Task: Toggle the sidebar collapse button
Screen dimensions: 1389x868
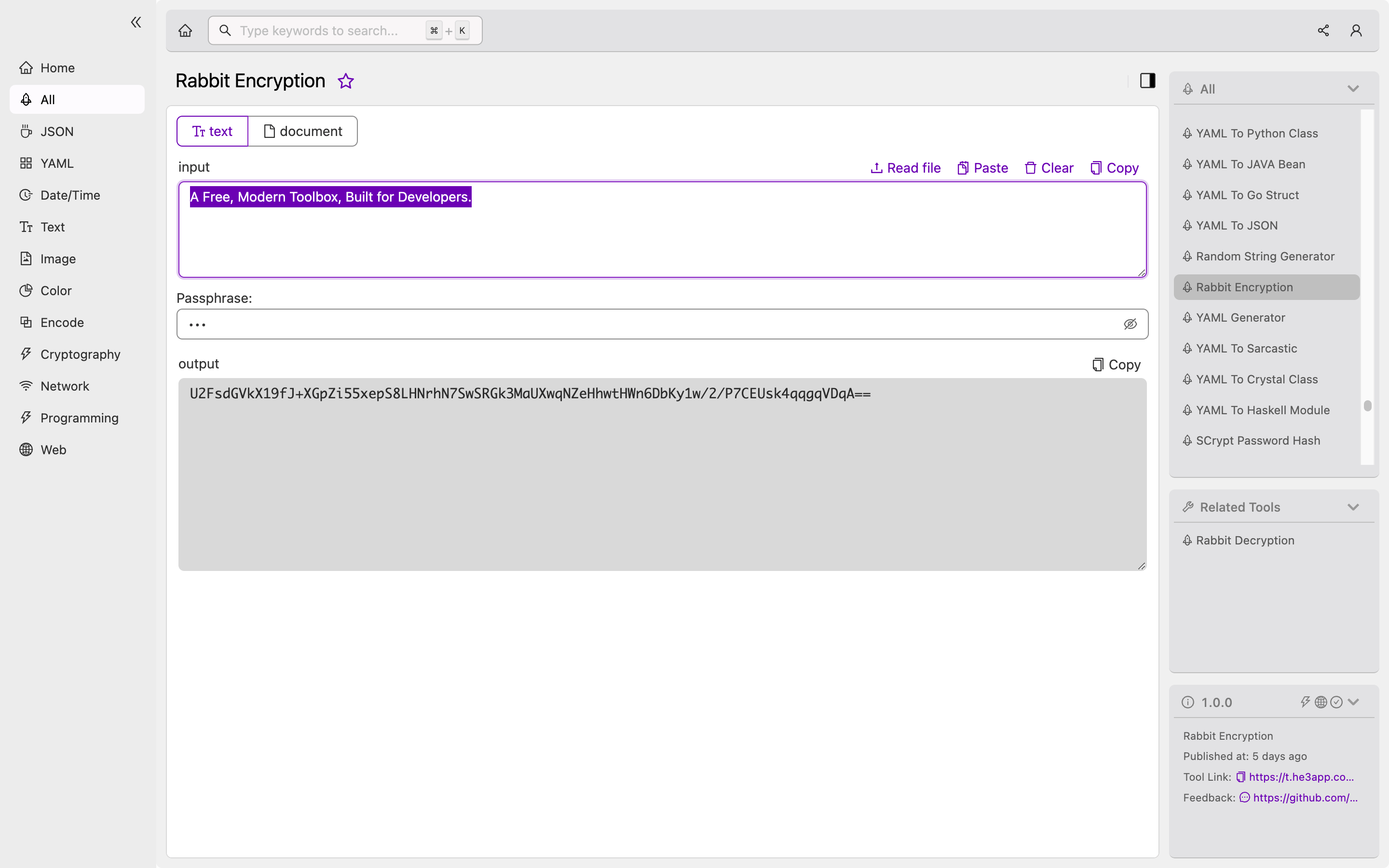Action: [136, 22]
